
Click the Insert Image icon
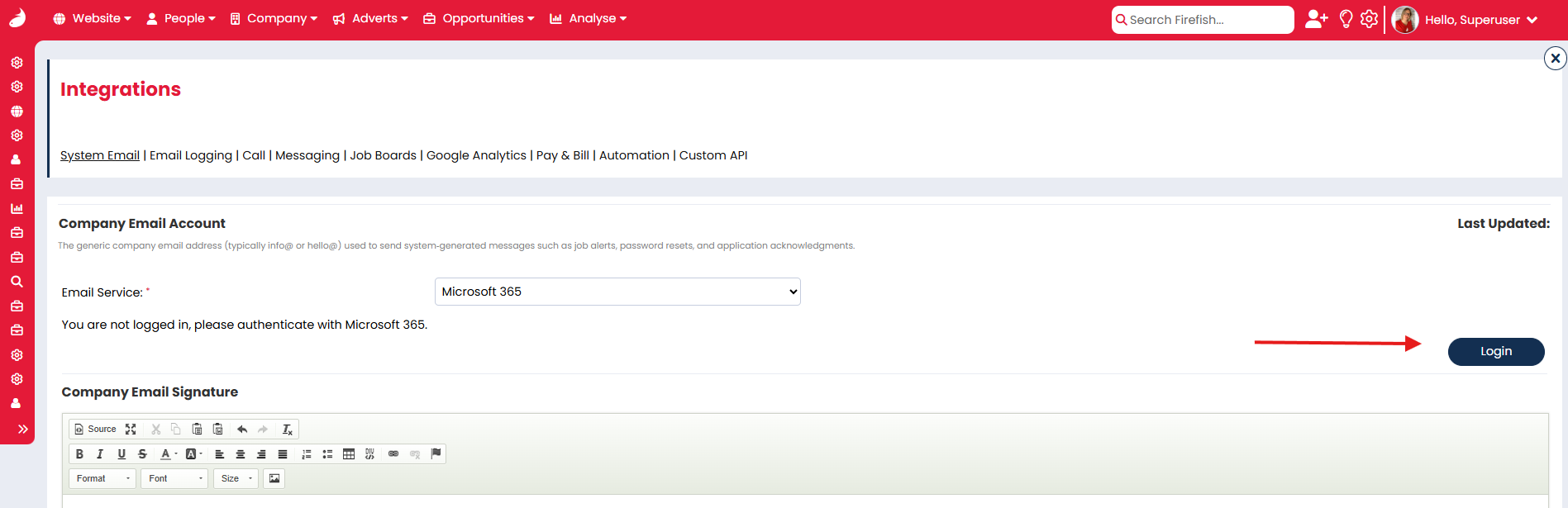[x=274, y=478]
